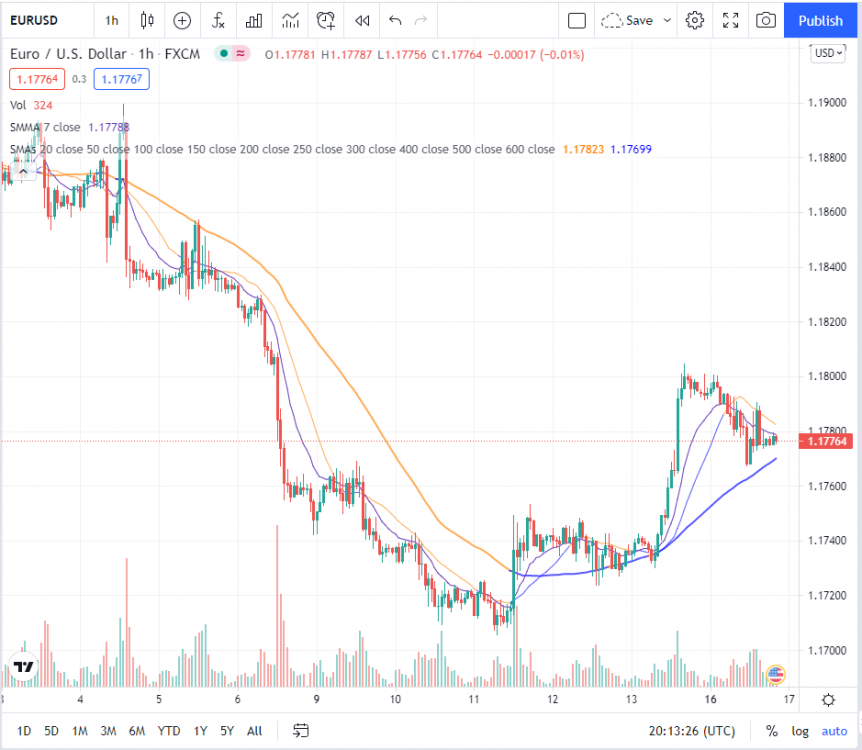Activate Bar Replay mode

tap(361, 20)
